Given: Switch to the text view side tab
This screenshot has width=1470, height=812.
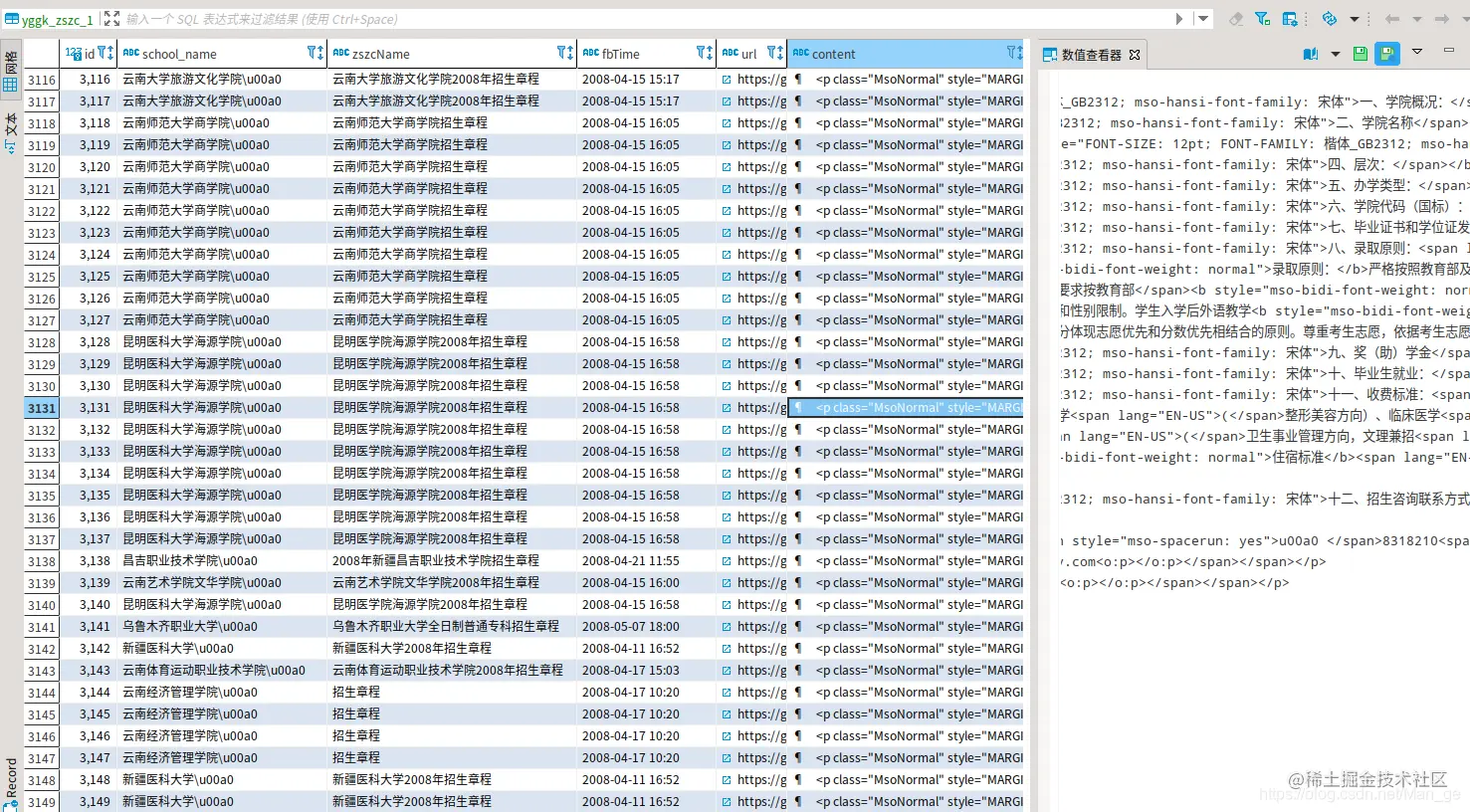Looking at the screenshot, I should point(11,132).
